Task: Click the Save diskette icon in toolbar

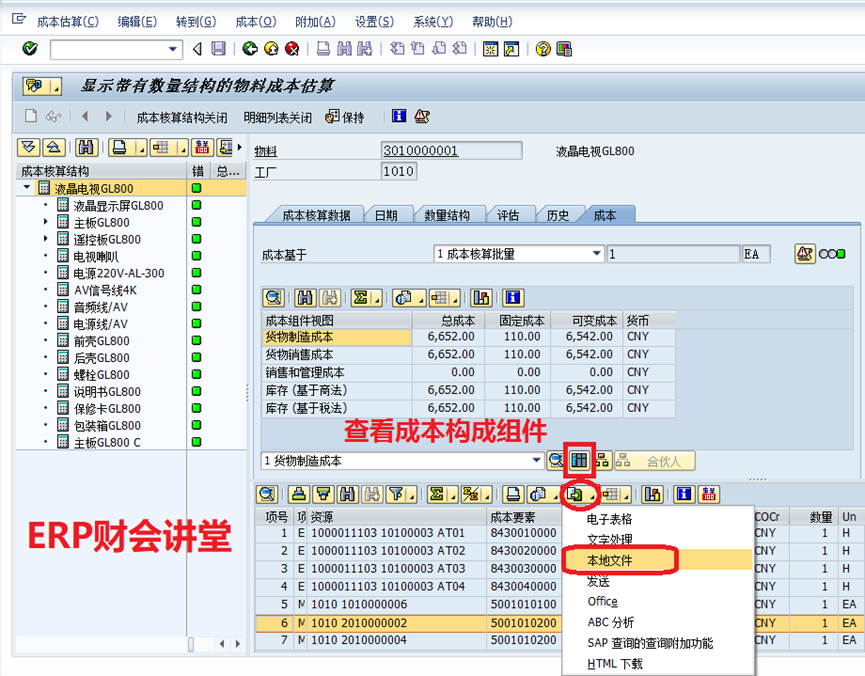Action: (218, 49)
